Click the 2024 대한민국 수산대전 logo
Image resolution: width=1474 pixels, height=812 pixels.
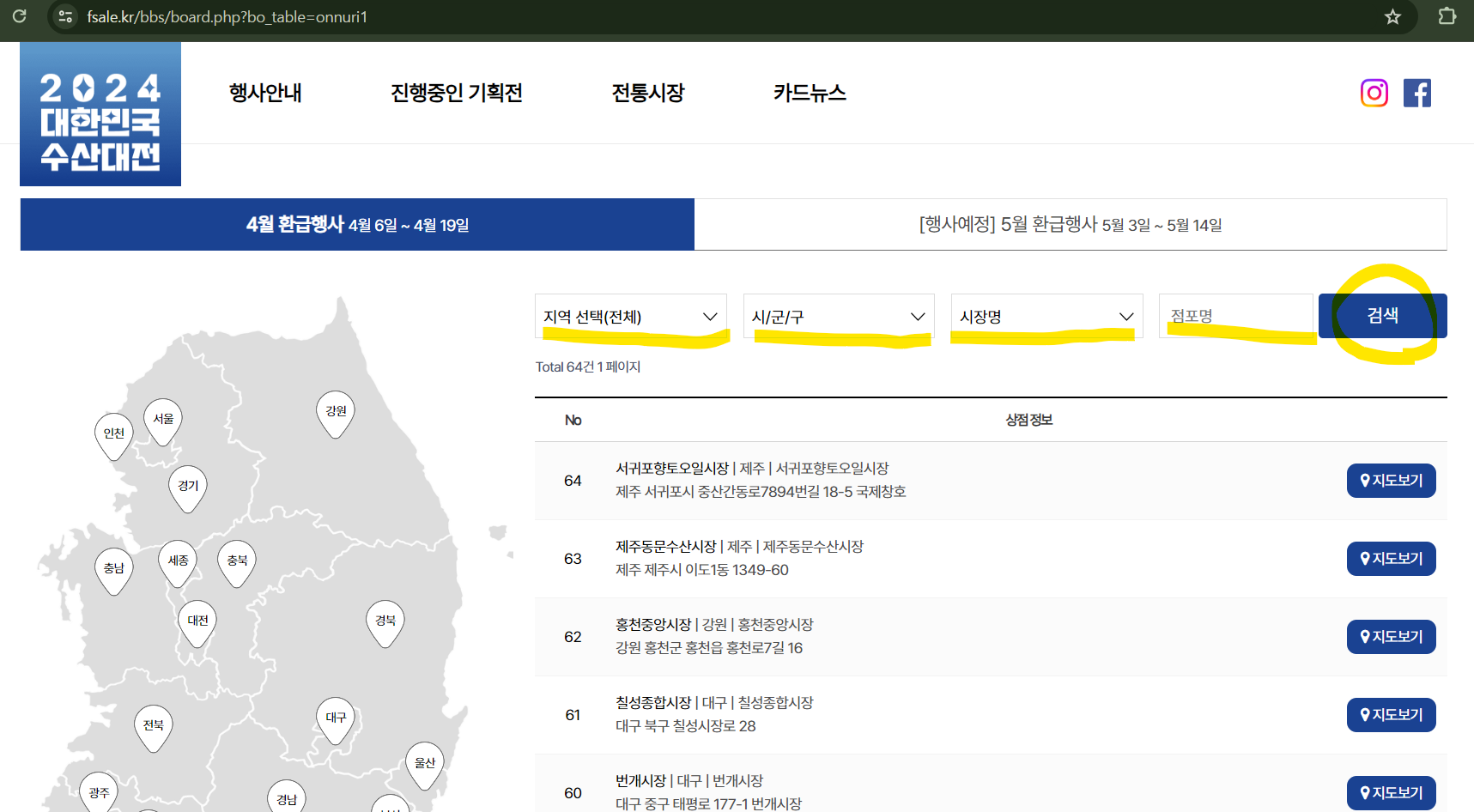click(100, 114)
